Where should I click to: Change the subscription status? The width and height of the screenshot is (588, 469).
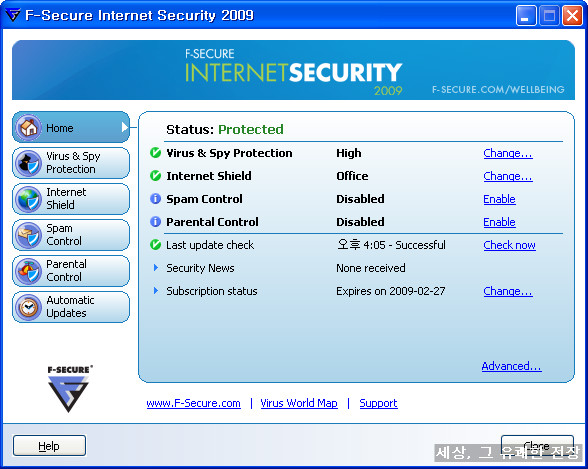(508, 291)
